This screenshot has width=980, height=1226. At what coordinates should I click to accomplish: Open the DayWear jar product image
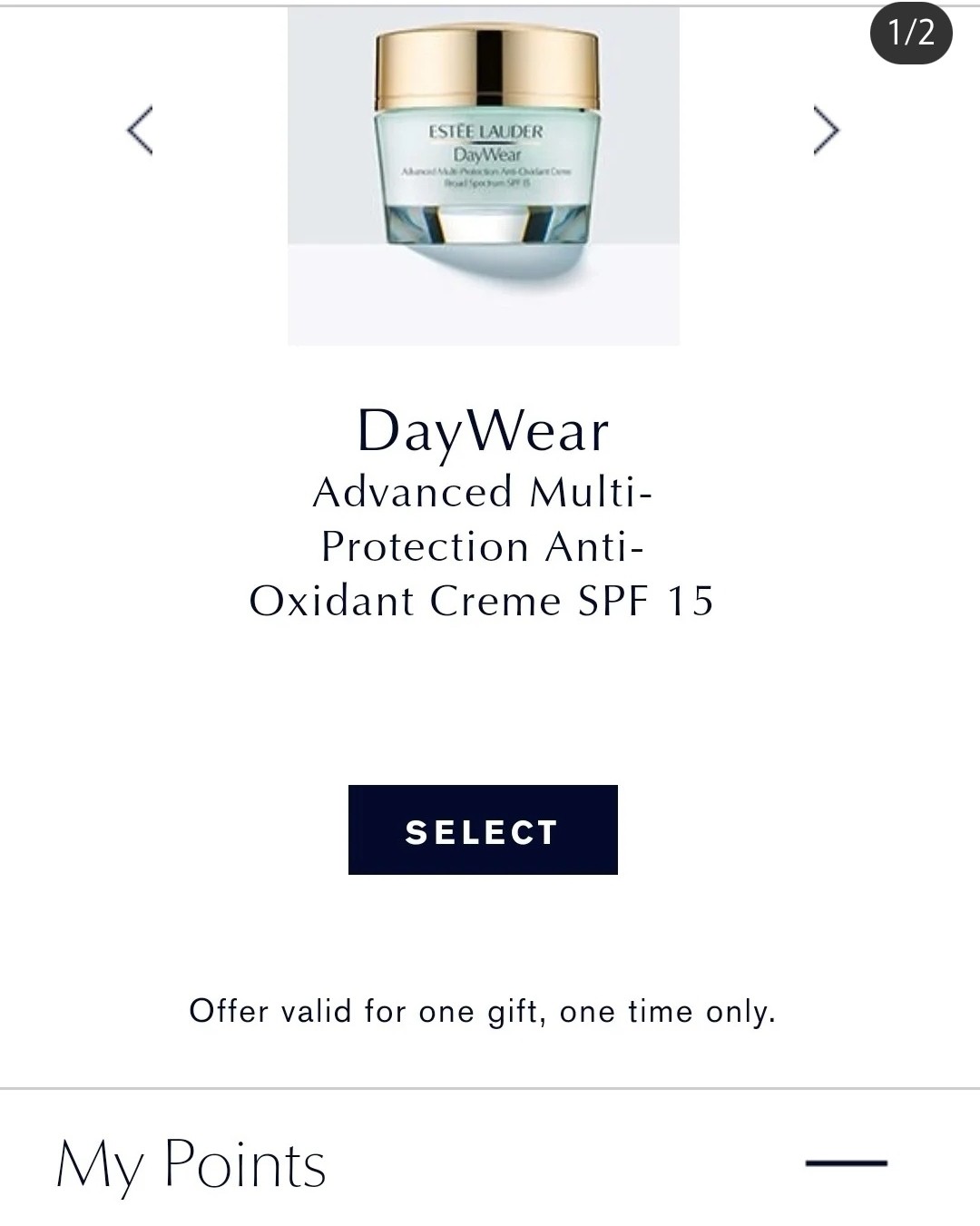[484, 176]
